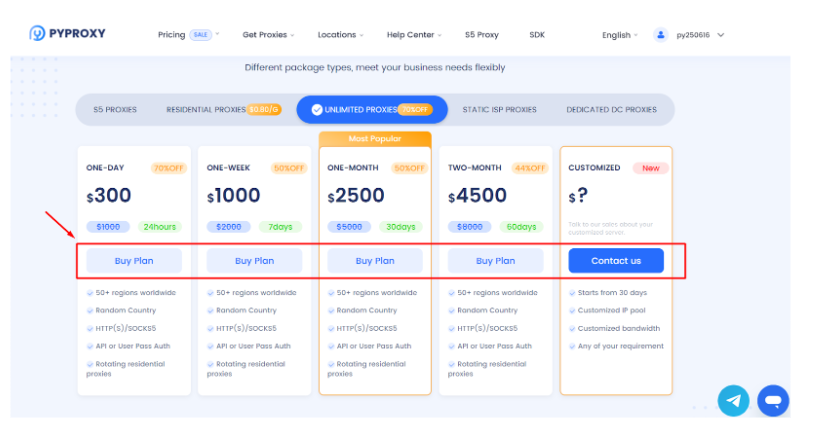Image resolution: width=819 pixels, height=431 pixels.
Task: Click the 30days duration label
Action: (x=401, y=227)
